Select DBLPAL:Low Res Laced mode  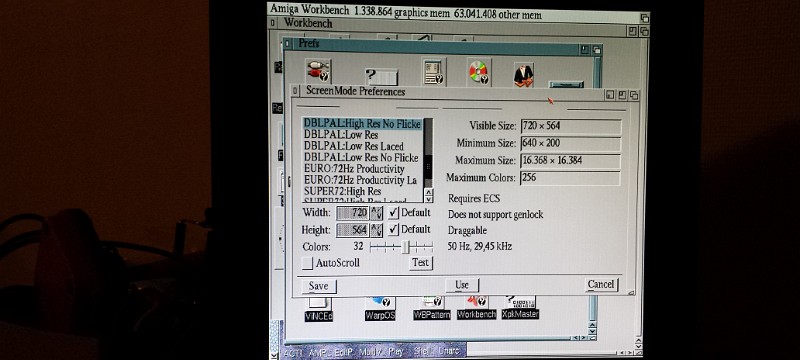(x=354, y=146)
